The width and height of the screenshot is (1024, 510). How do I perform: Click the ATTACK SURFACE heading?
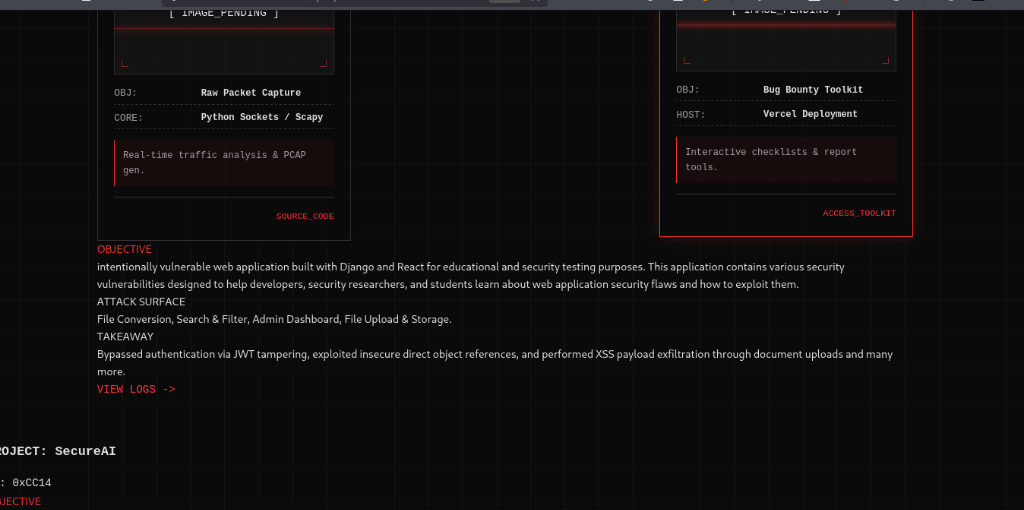(141, 302)
